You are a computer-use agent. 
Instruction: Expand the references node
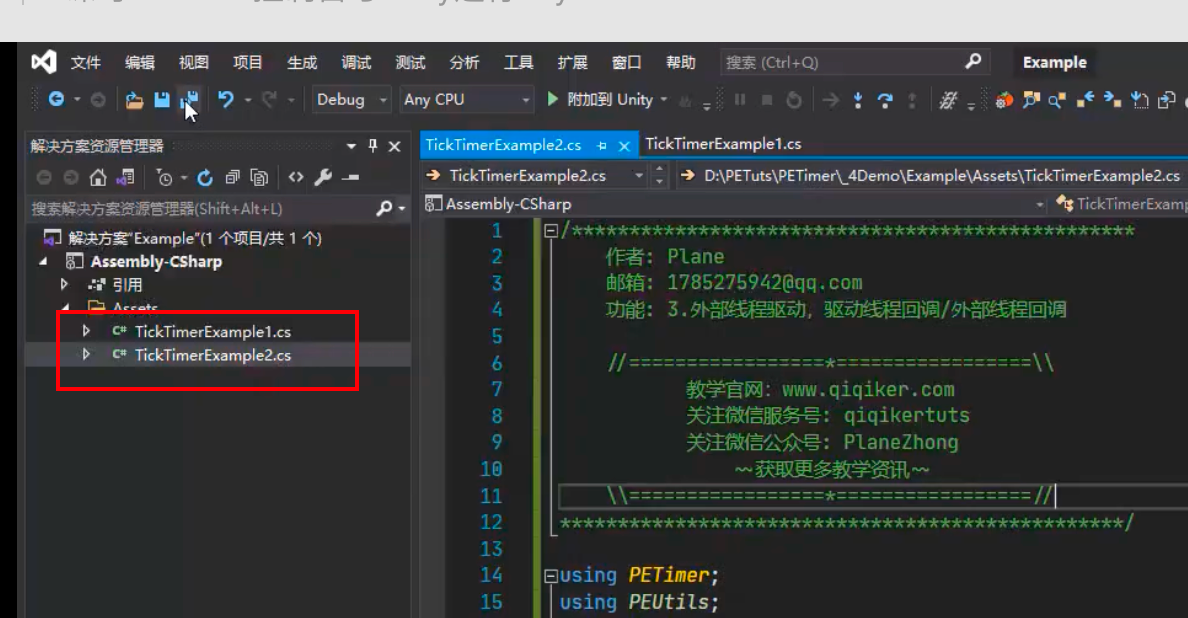(x=64, y=284)
